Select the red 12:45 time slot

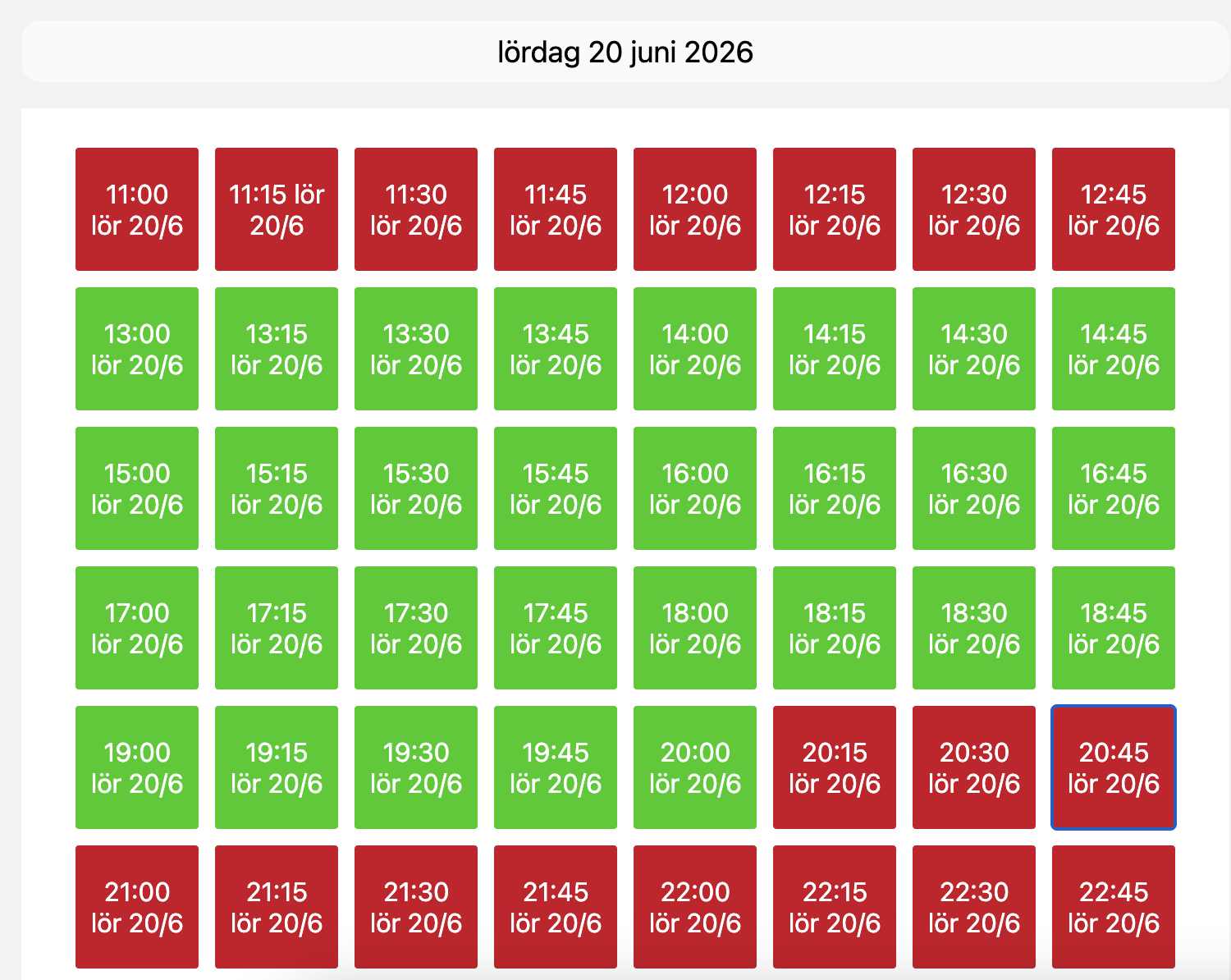1114,209
